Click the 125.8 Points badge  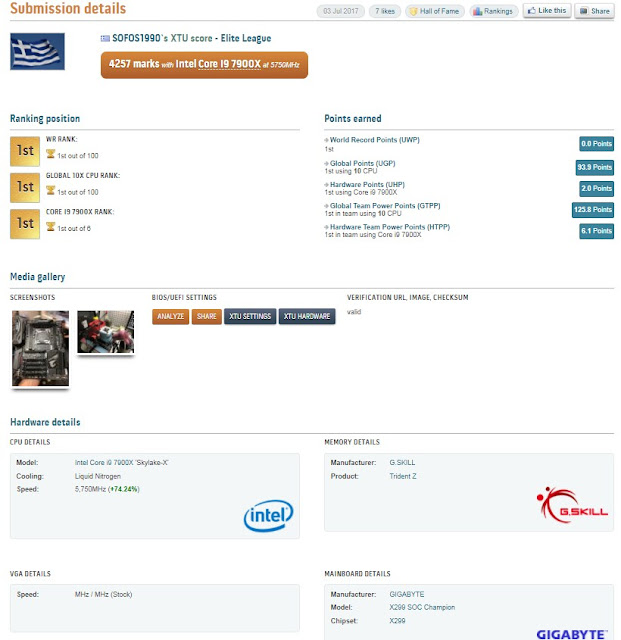[x=593, y=210]
